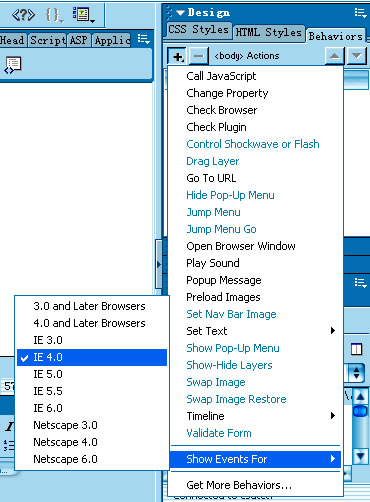Click the ordered list icon at left
The width and height of the screenshot is (370, 502).
point(9,445)
